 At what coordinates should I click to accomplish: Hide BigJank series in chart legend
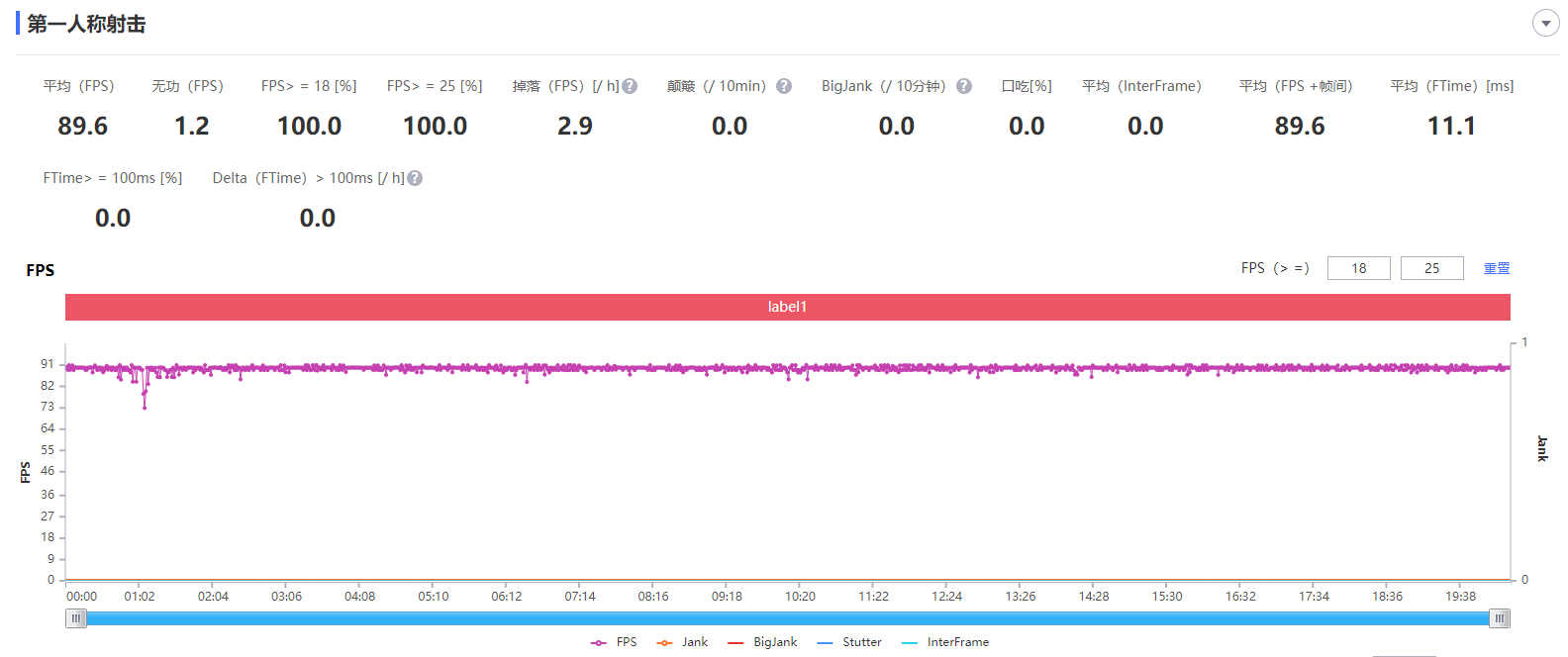pyautogui.click(x=762, y=642)
